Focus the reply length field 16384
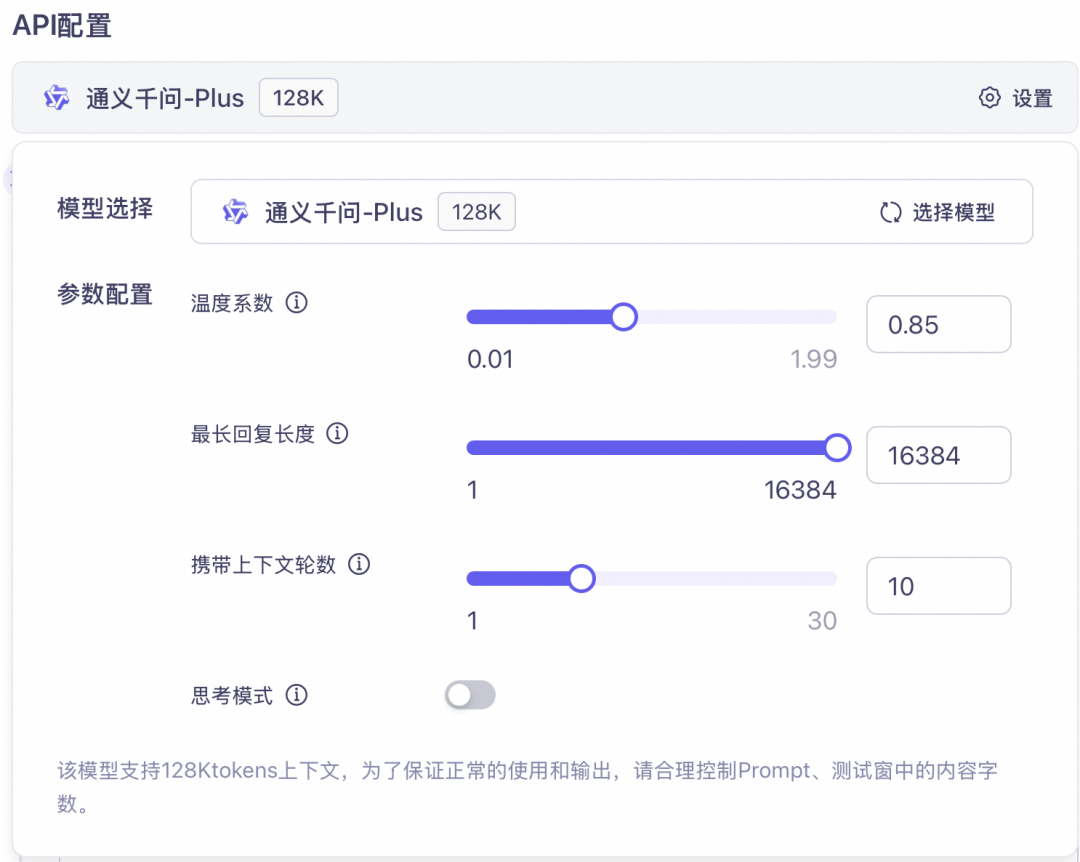 click(939, 455)
